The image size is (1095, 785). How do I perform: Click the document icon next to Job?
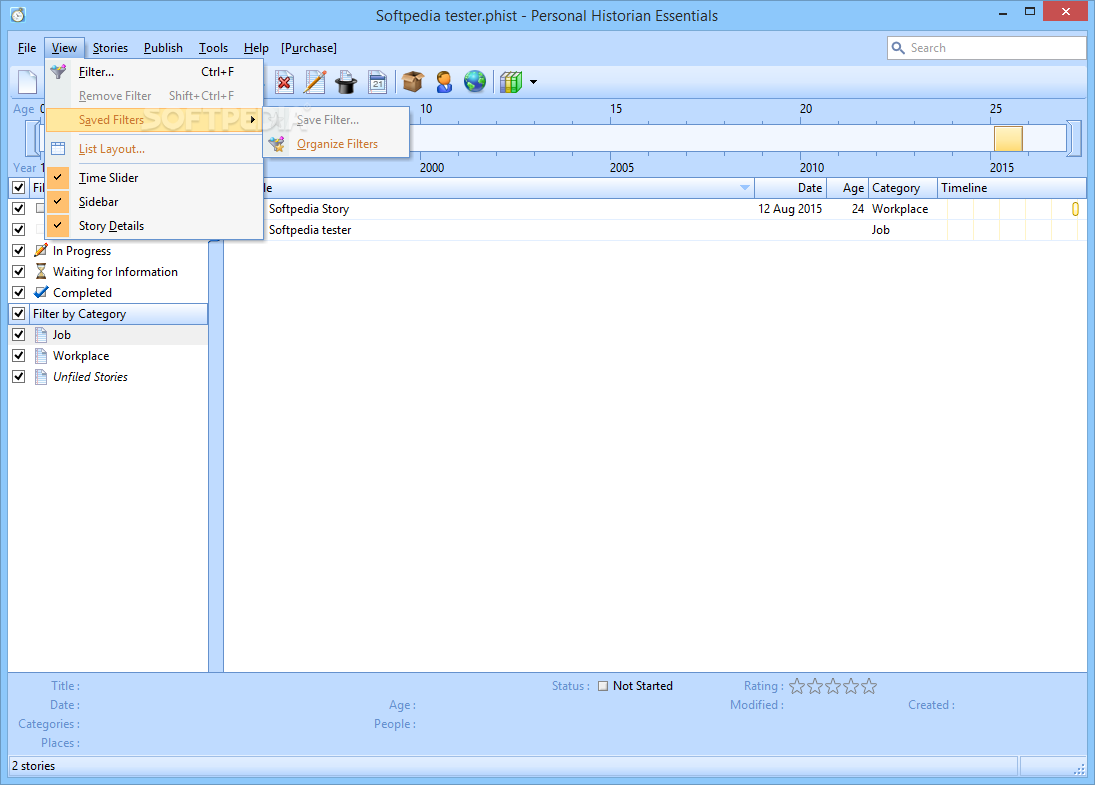41,335
